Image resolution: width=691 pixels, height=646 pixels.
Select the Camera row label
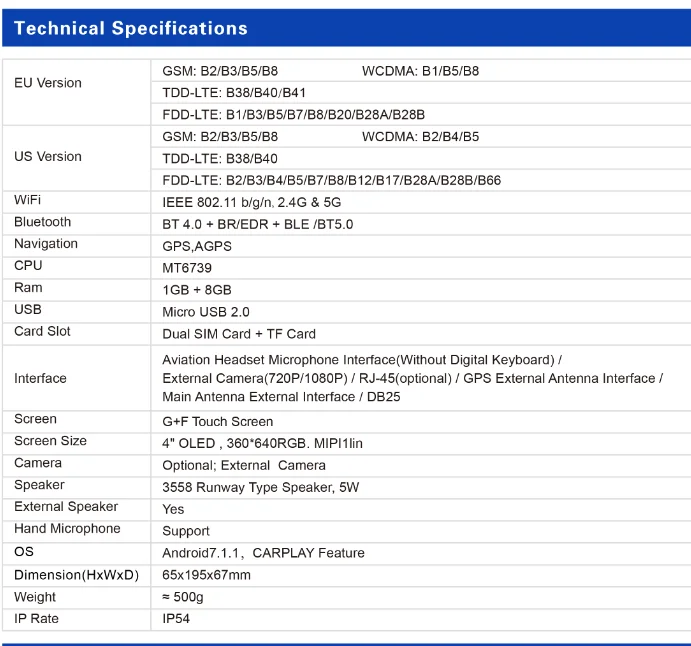[38, 463]
